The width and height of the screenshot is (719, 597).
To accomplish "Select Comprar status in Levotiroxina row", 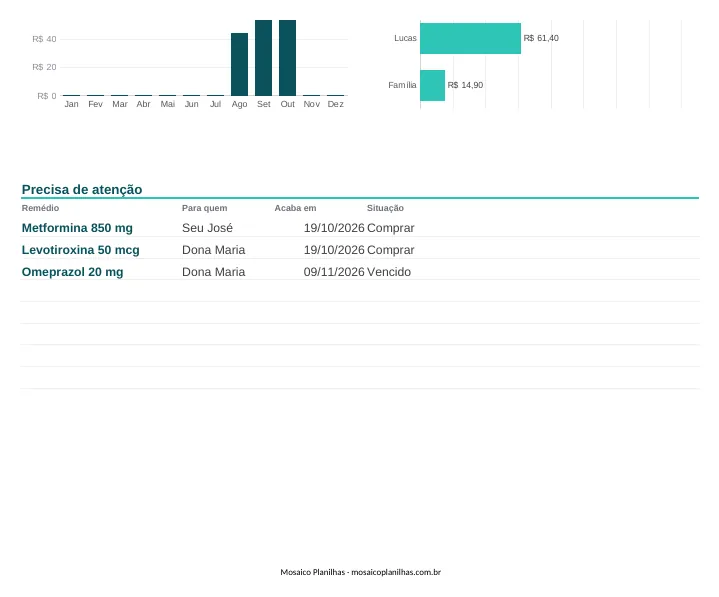I will pyautogui.click(x=391, y=250).
